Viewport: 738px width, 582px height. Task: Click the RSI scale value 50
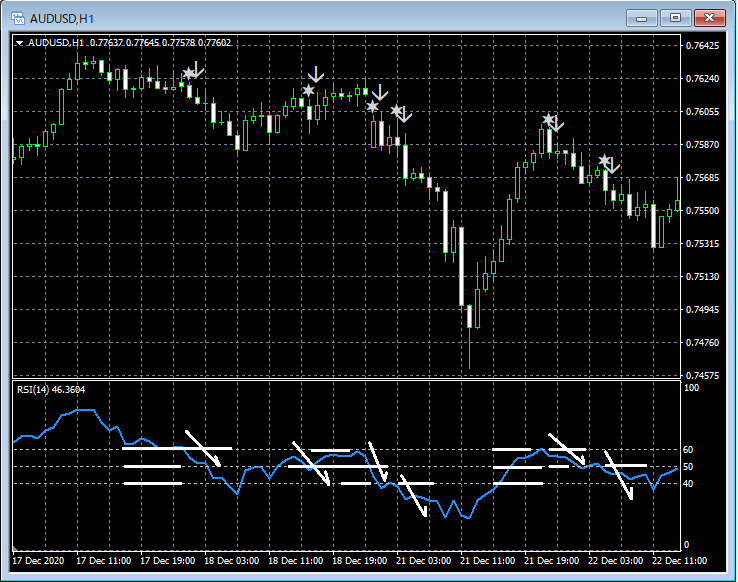(x=688, y=467)
